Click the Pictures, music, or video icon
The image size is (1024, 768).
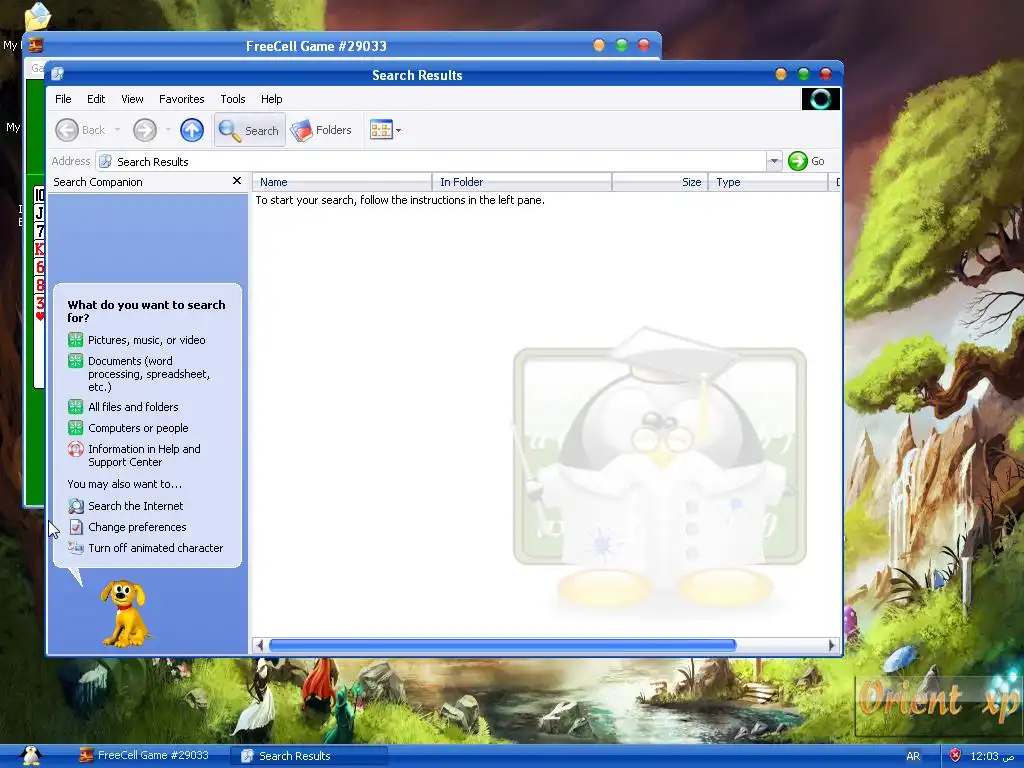pos(76,340)
